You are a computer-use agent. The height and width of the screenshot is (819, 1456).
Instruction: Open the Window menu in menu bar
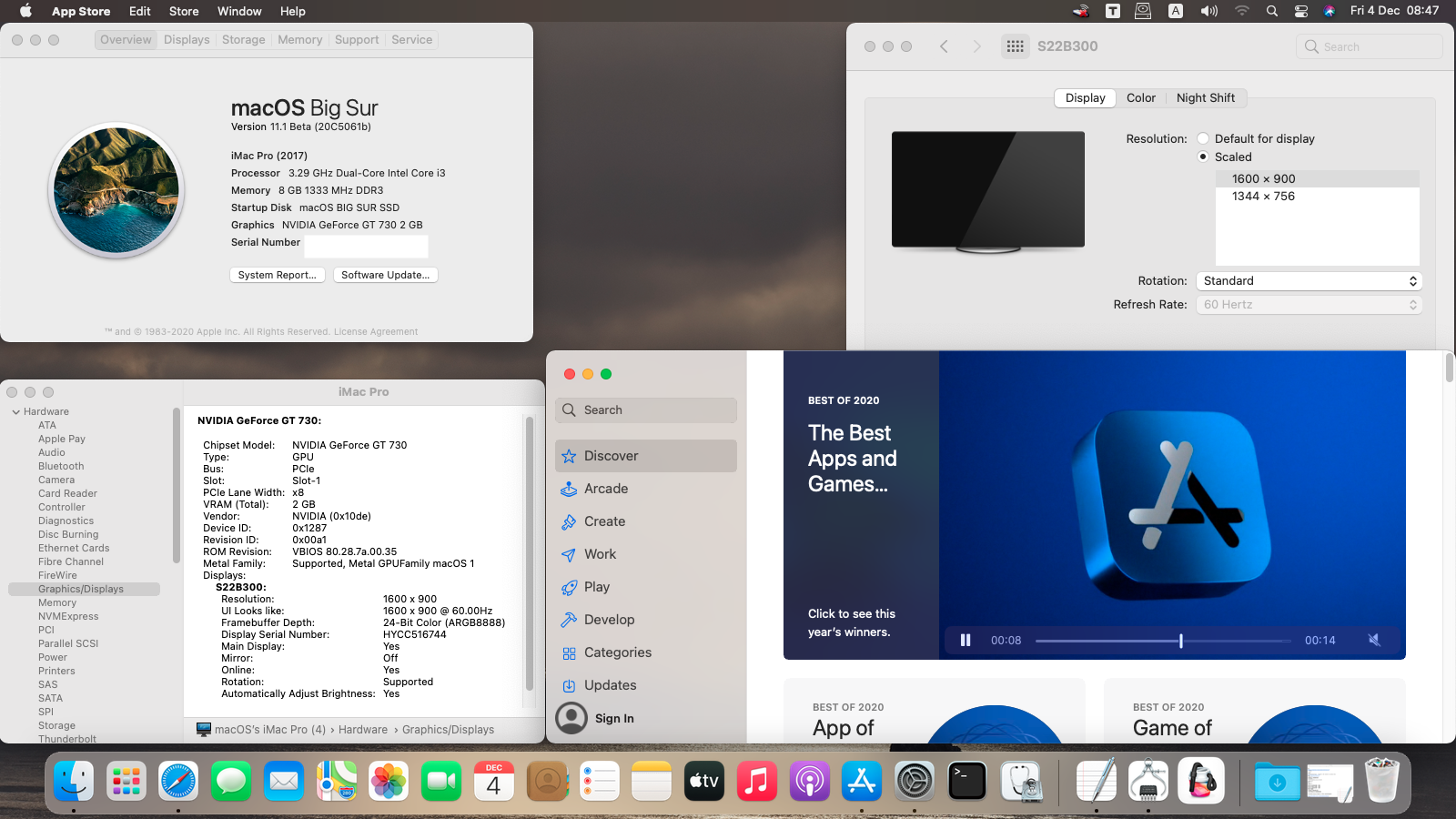tap(239, 11)
